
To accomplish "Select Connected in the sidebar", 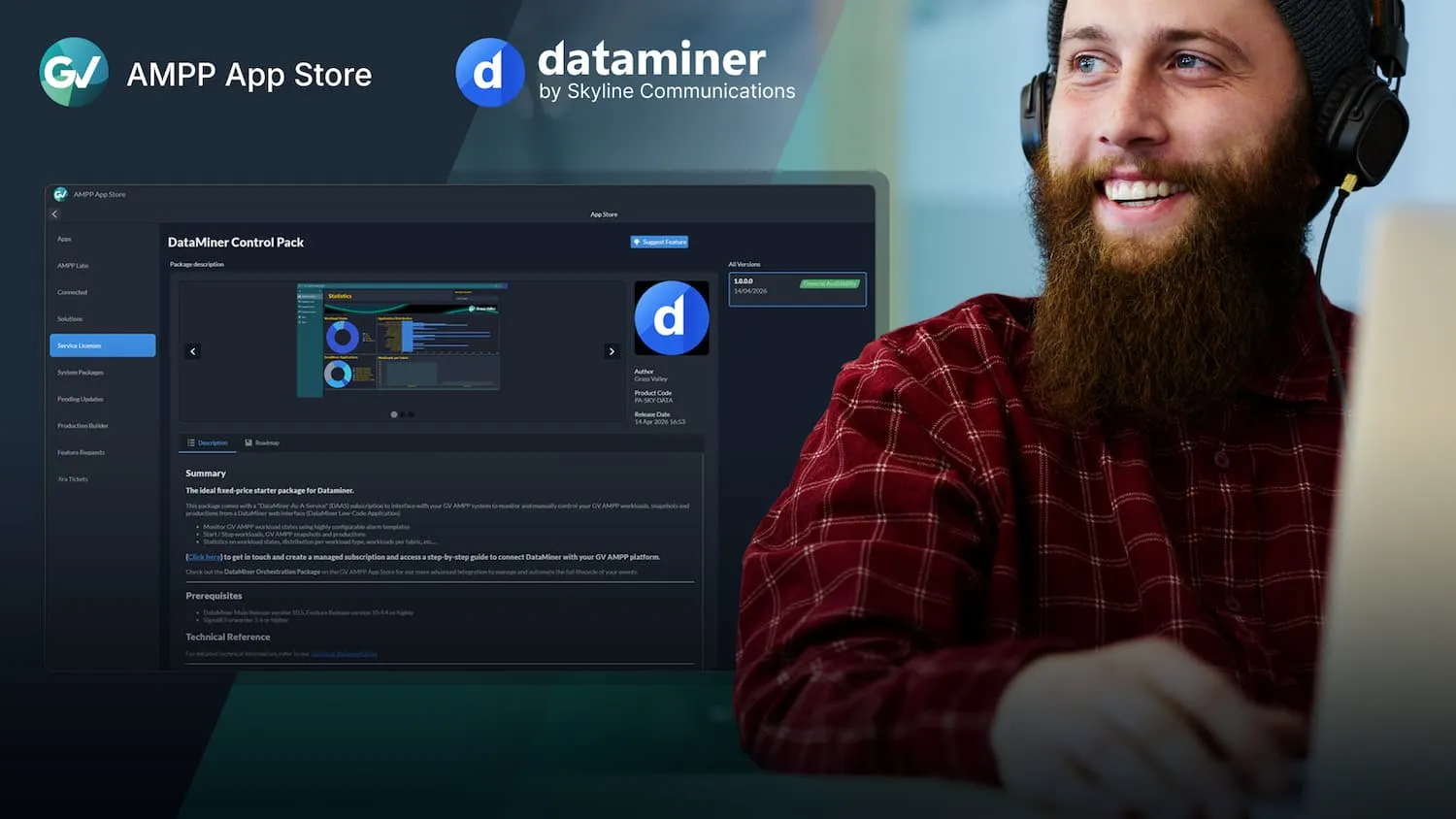I will [72, 292].
